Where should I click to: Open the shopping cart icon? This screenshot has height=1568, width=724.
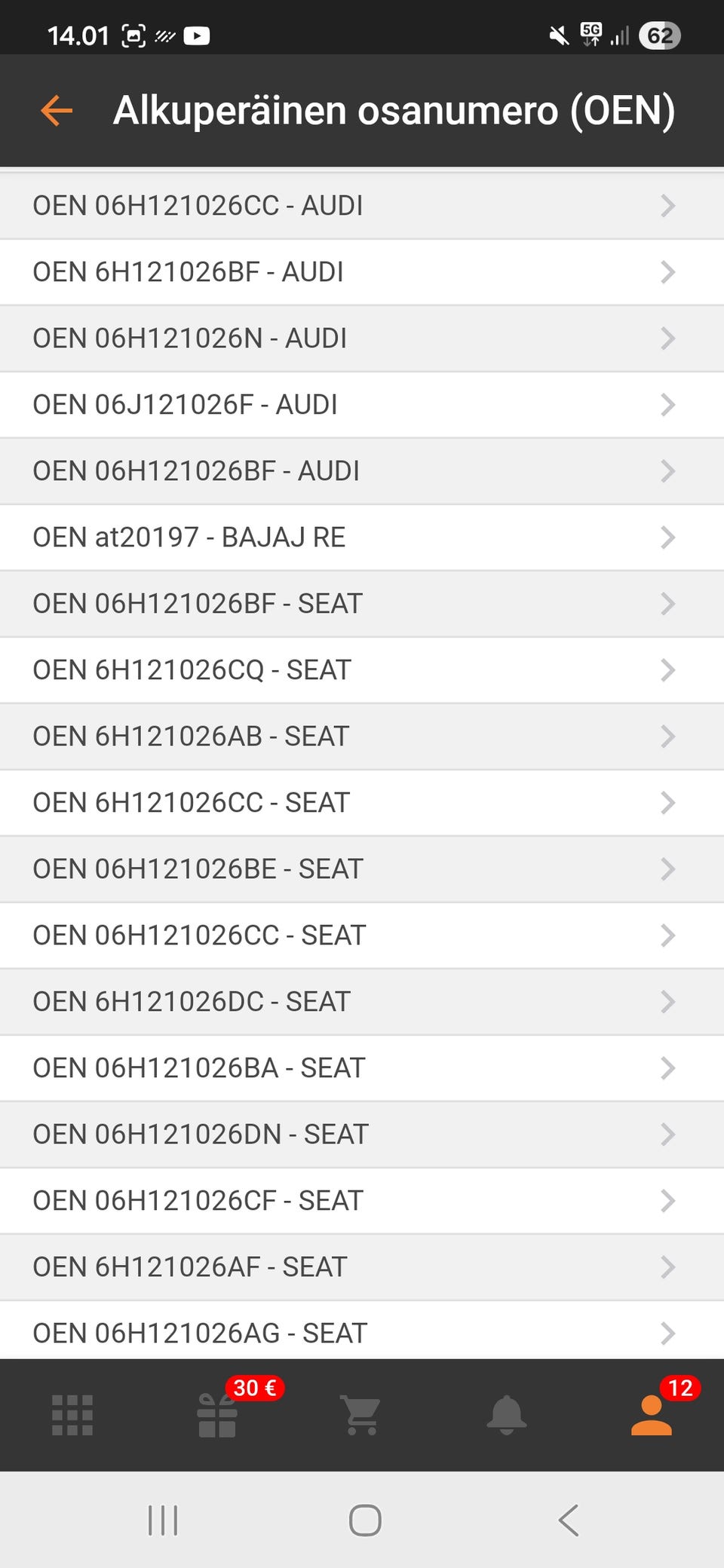pyautogui.click(x=361, y=1415)
